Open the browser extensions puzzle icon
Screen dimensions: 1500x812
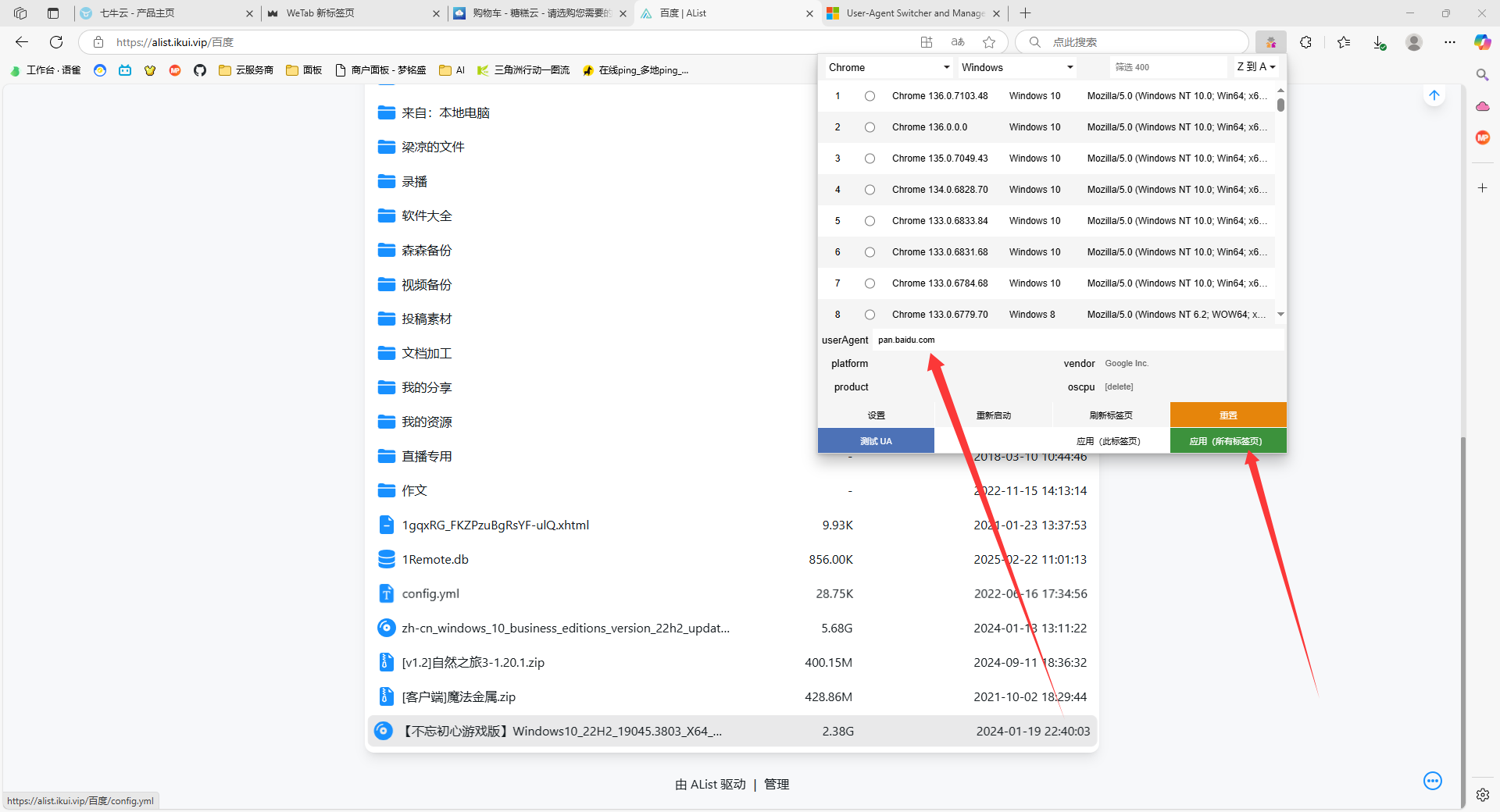[x=1305, y=42]
